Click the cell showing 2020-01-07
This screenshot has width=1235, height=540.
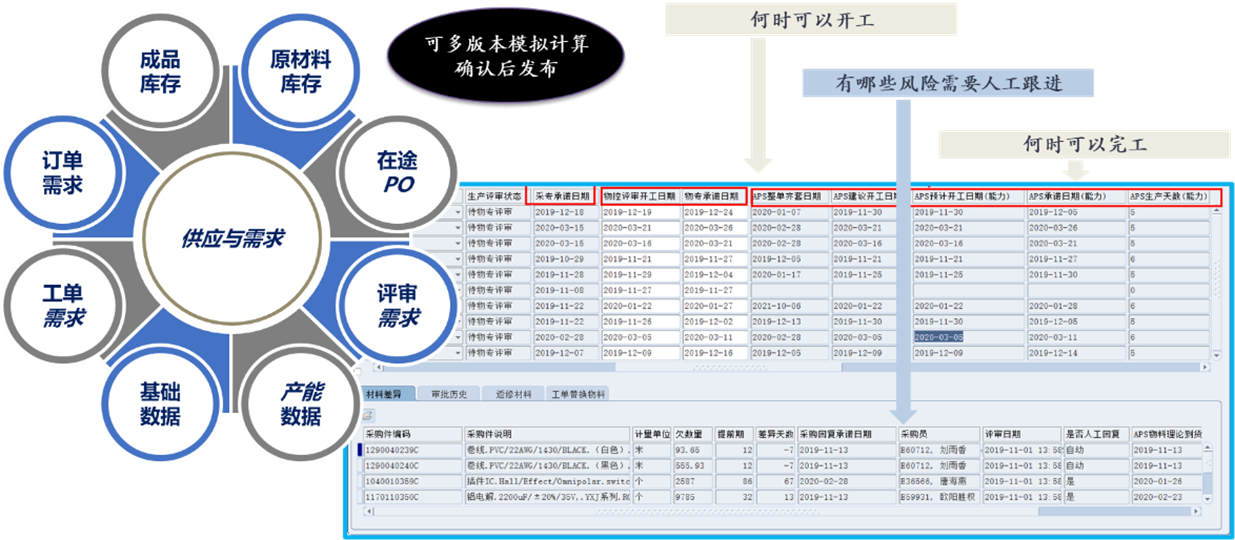789,212
